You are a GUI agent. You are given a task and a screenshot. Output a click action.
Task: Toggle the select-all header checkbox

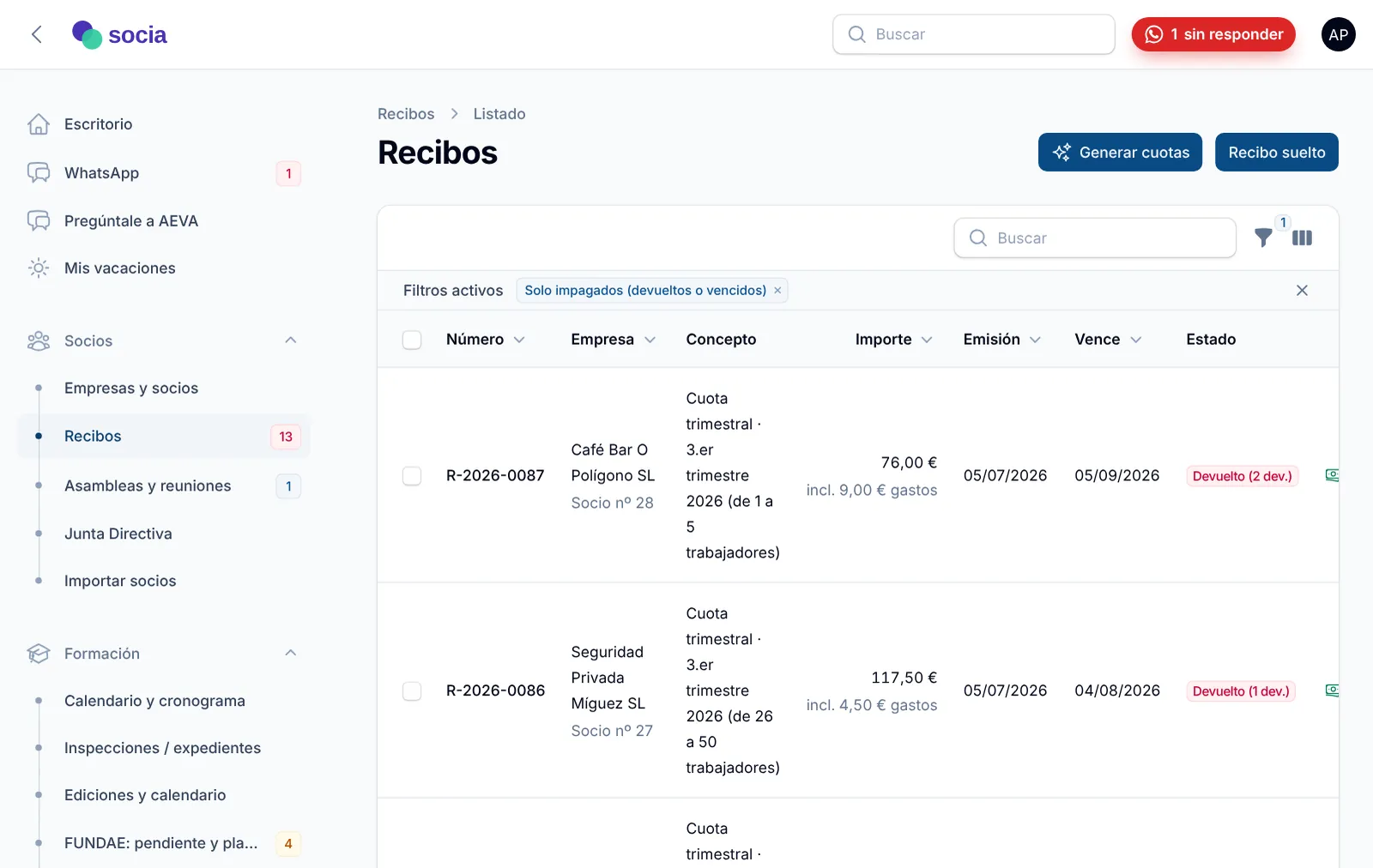412,340
